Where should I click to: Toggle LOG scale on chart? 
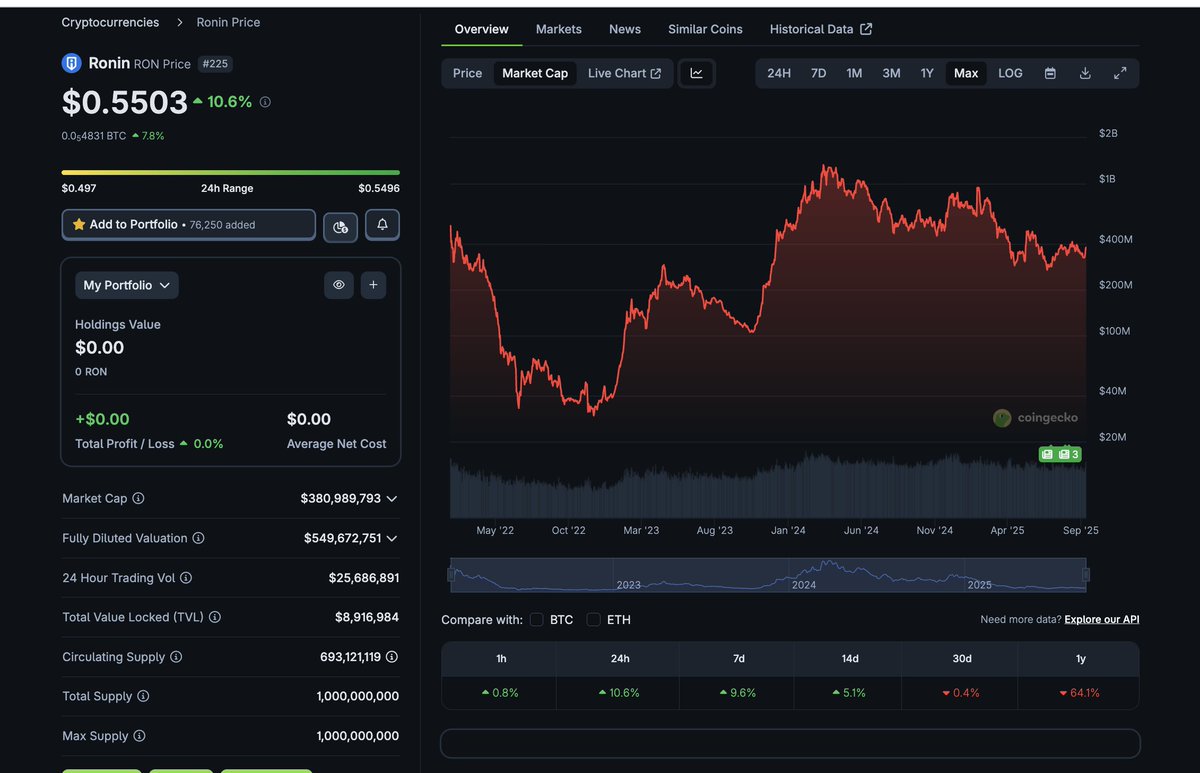(1010, 73)
